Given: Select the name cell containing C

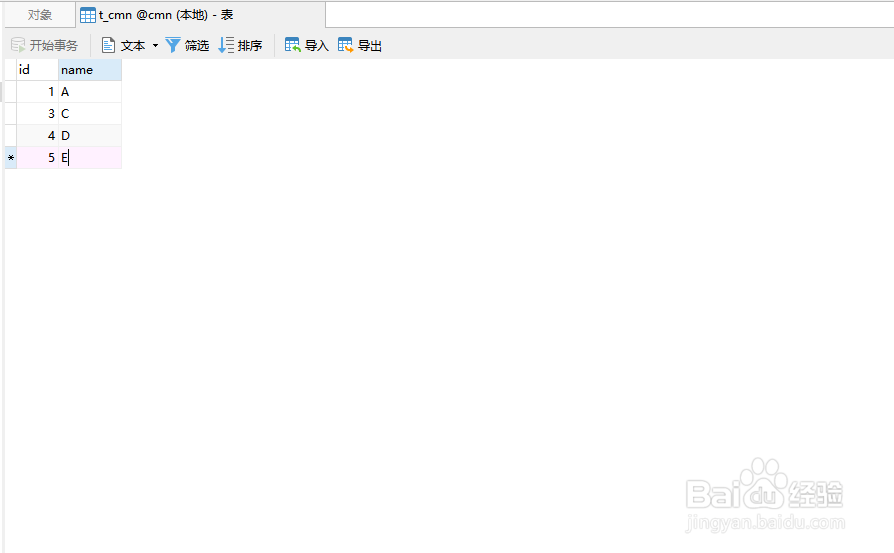Looking at the screenshot, I should 90,113.
